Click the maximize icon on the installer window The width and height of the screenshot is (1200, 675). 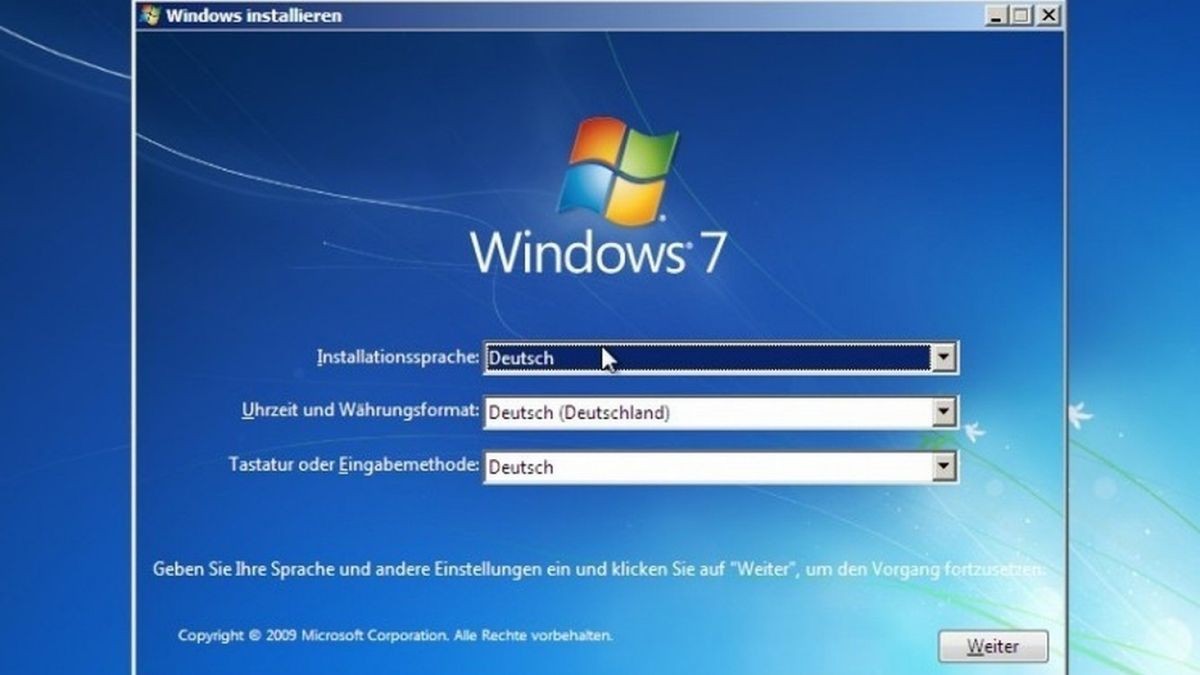pos(1020,16)
